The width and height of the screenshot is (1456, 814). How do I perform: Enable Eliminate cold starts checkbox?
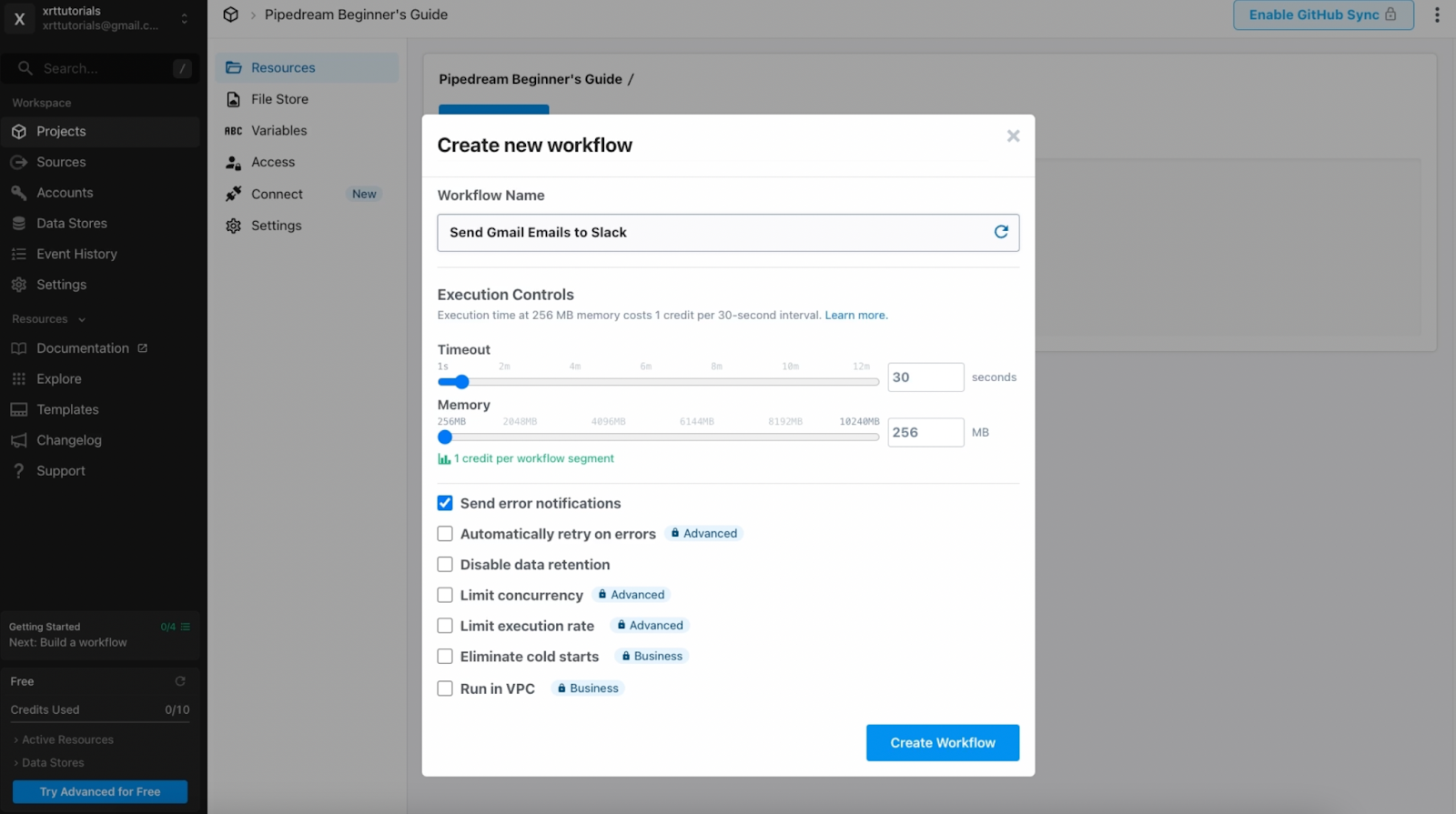445,657
